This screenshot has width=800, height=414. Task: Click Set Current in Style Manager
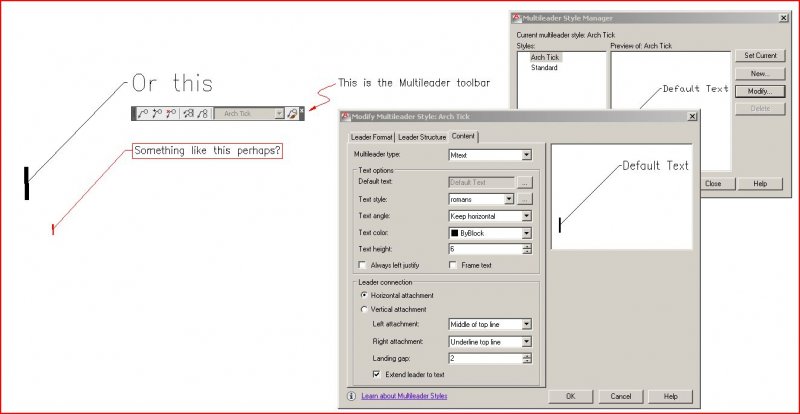pyautogui.click(x=760, y=56)
